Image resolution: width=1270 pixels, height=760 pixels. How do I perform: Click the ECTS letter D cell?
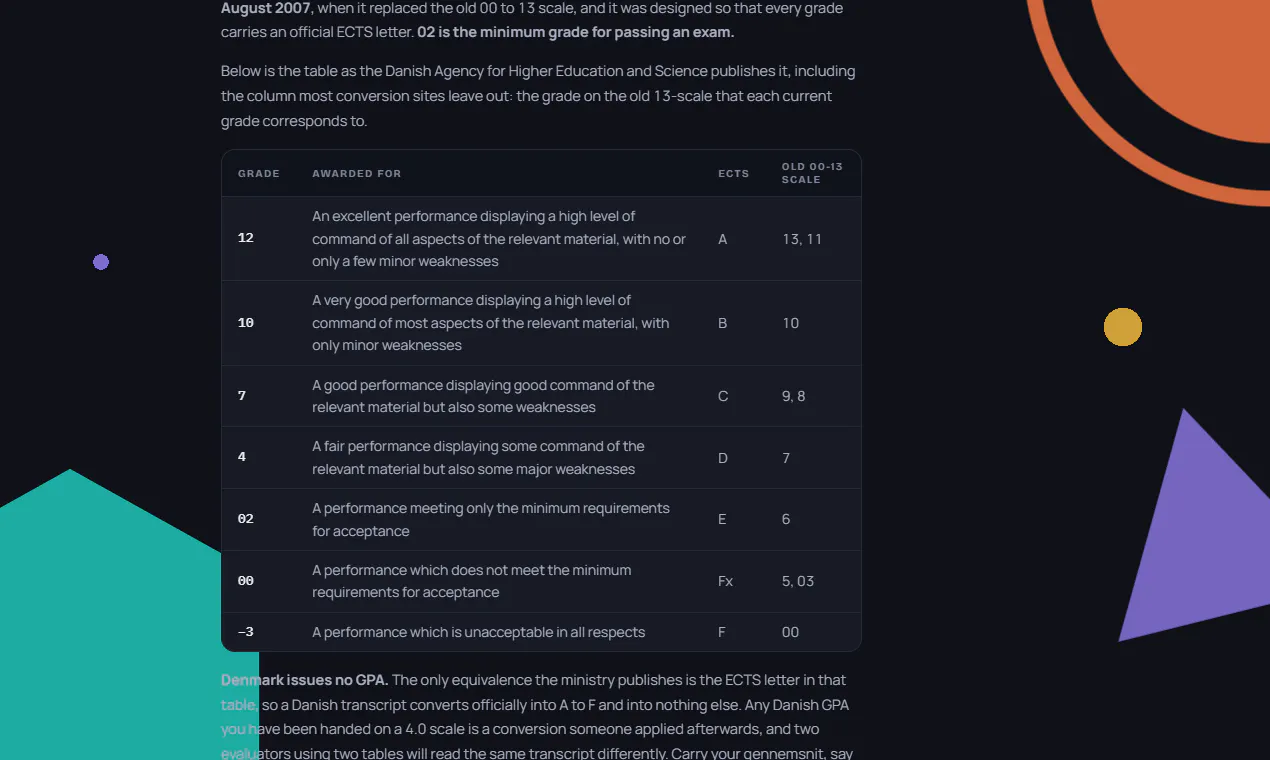(723, 458)
